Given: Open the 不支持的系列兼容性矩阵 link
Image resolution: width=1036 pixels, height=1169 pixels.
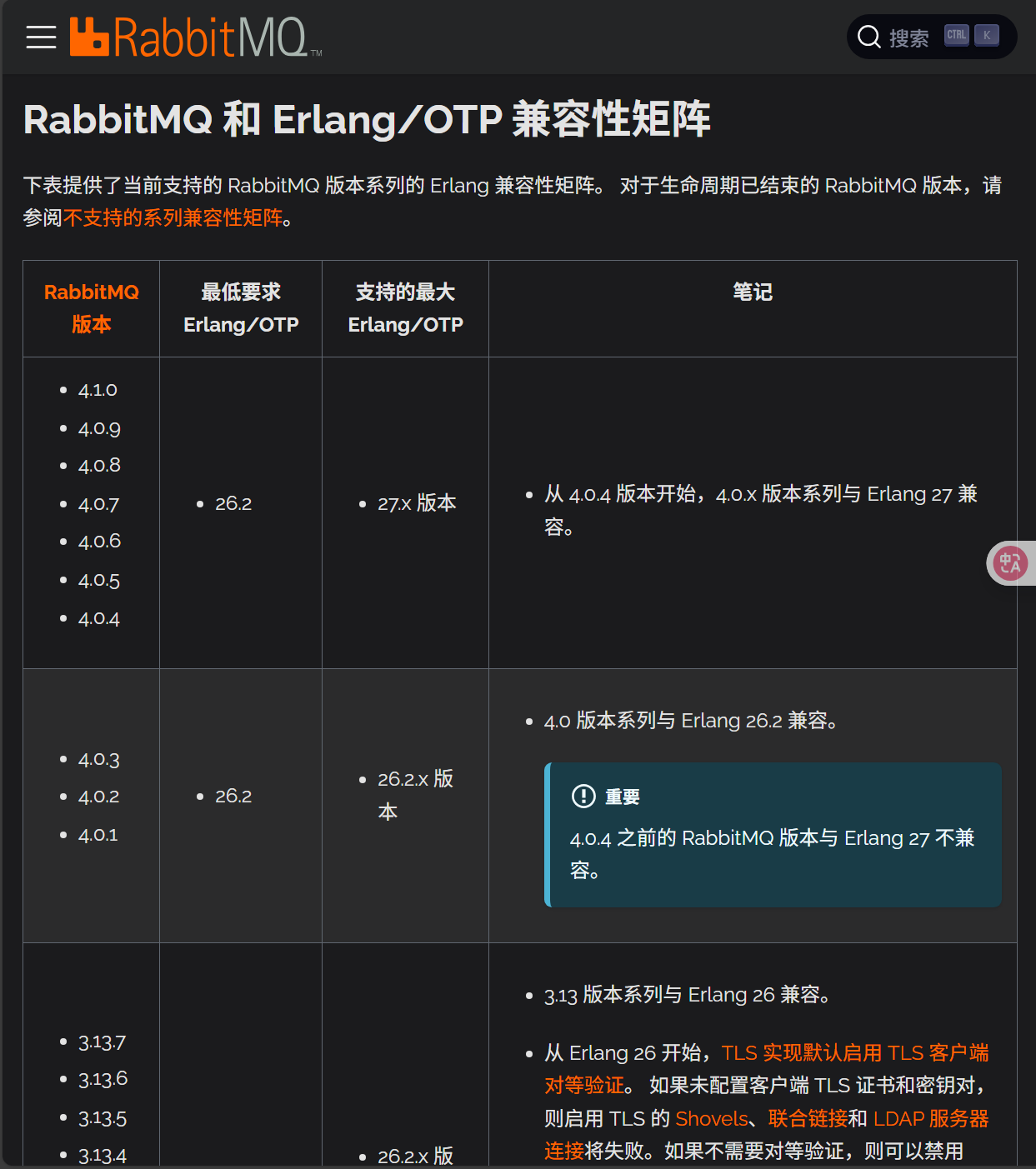Looking at the screenshot, I should 173,218.
